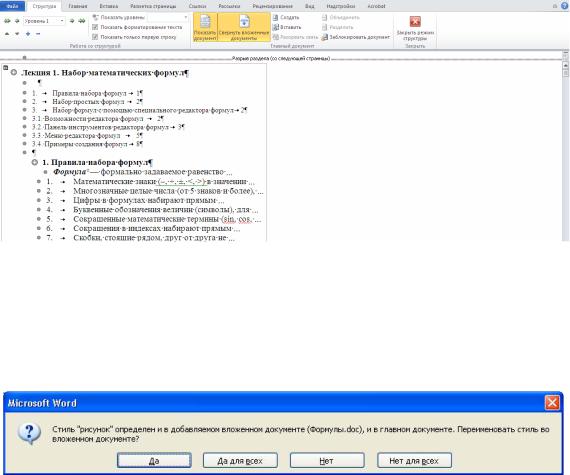Click TOC line Набор простых формул
570x475 pixels.
click(88, 102)
